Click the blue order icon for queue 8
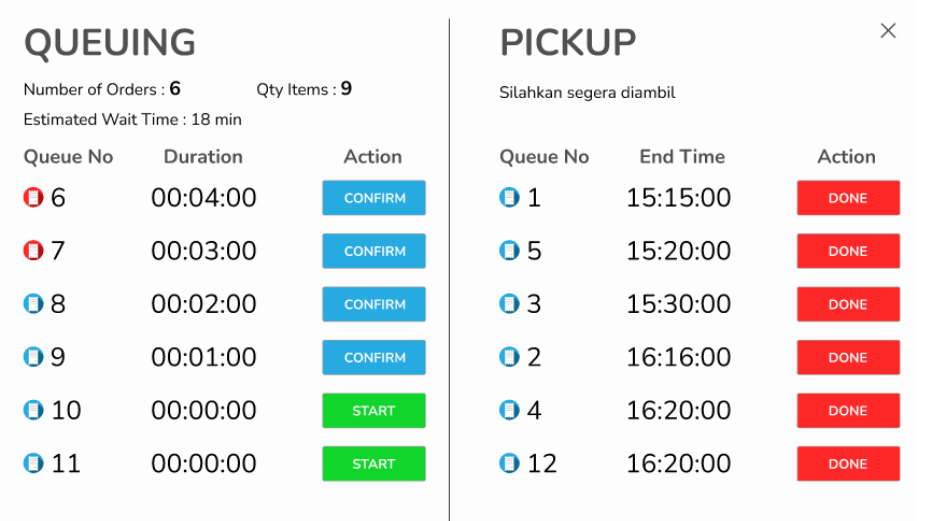 tap(33, 304)
